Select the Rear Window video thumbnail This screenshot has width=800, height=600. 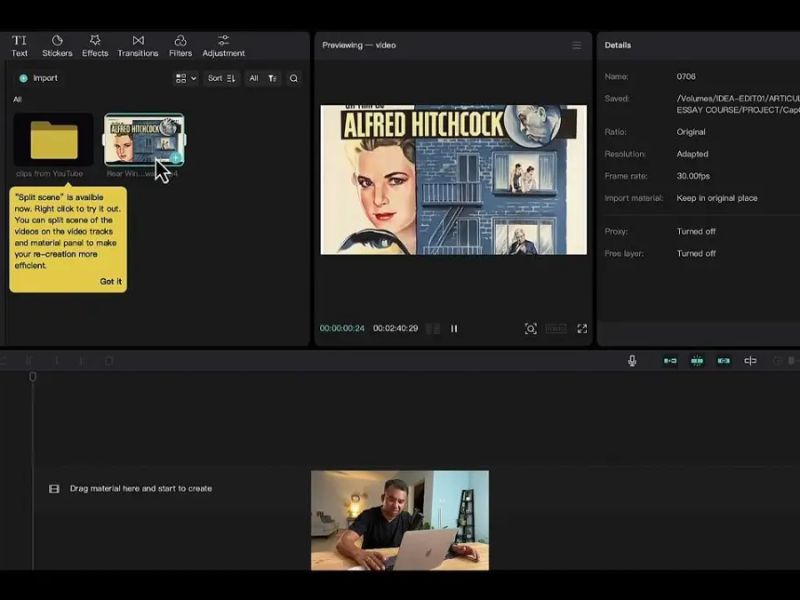(144, 140)
